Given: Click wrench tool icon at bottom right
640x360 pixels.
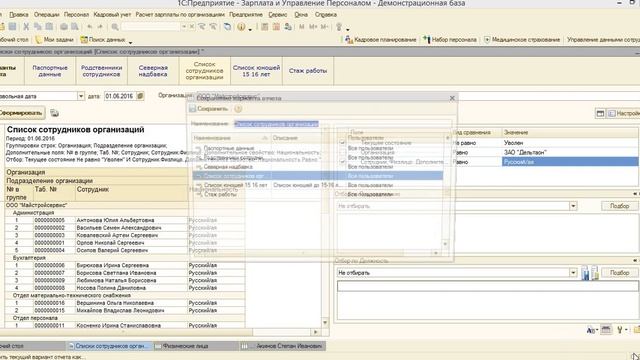Looking at the screenshot, I should coord(620,330).
